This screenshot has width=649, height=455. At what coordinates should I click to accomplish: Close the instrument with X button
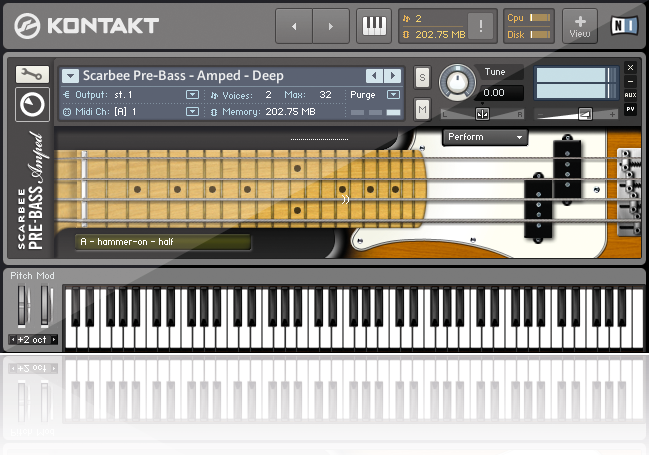tap(630, 68)
